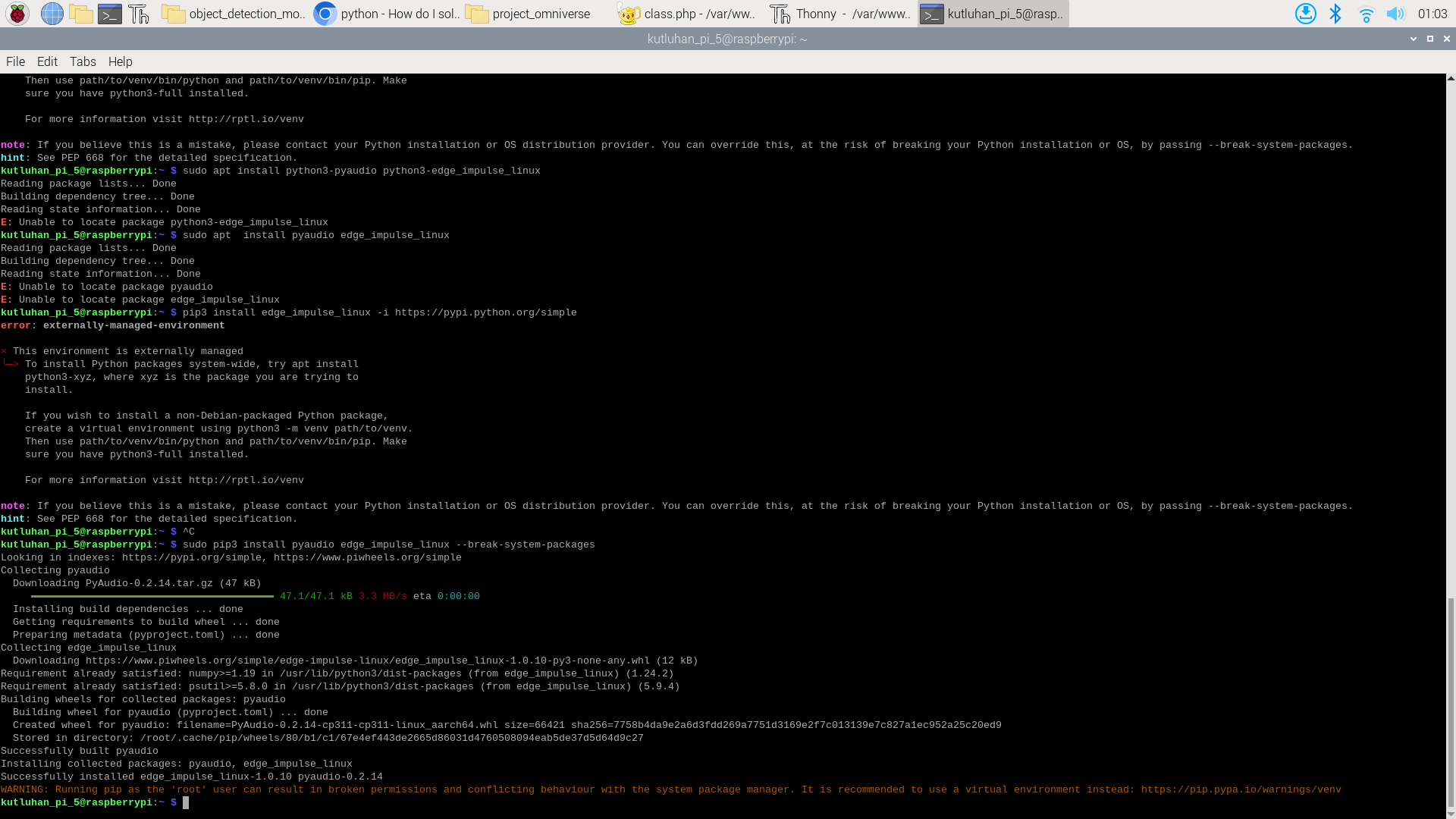The width and height of the screenshot is (1456, 819).
Task: Click the terminal scrollbar up arrow
Action: (x=1451, y=78)
